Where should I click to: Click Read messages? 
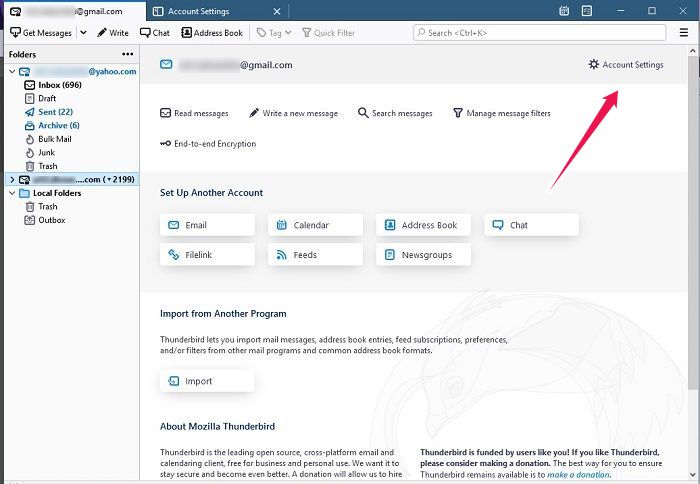(194, 113)
